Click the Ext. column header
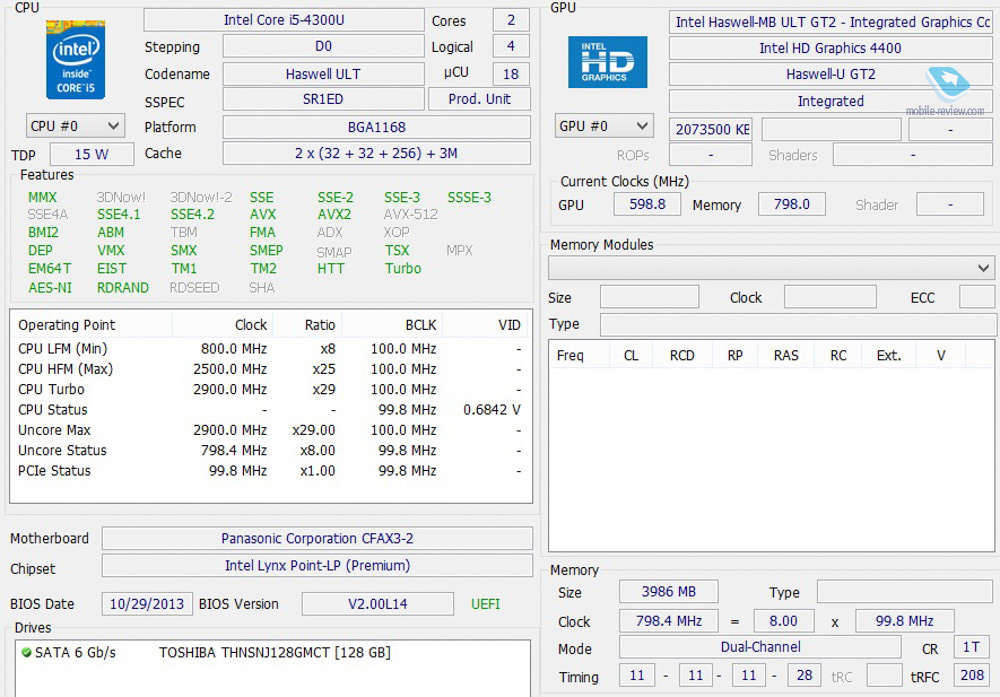The image size is (1000, 697). [x=888, y=355]
